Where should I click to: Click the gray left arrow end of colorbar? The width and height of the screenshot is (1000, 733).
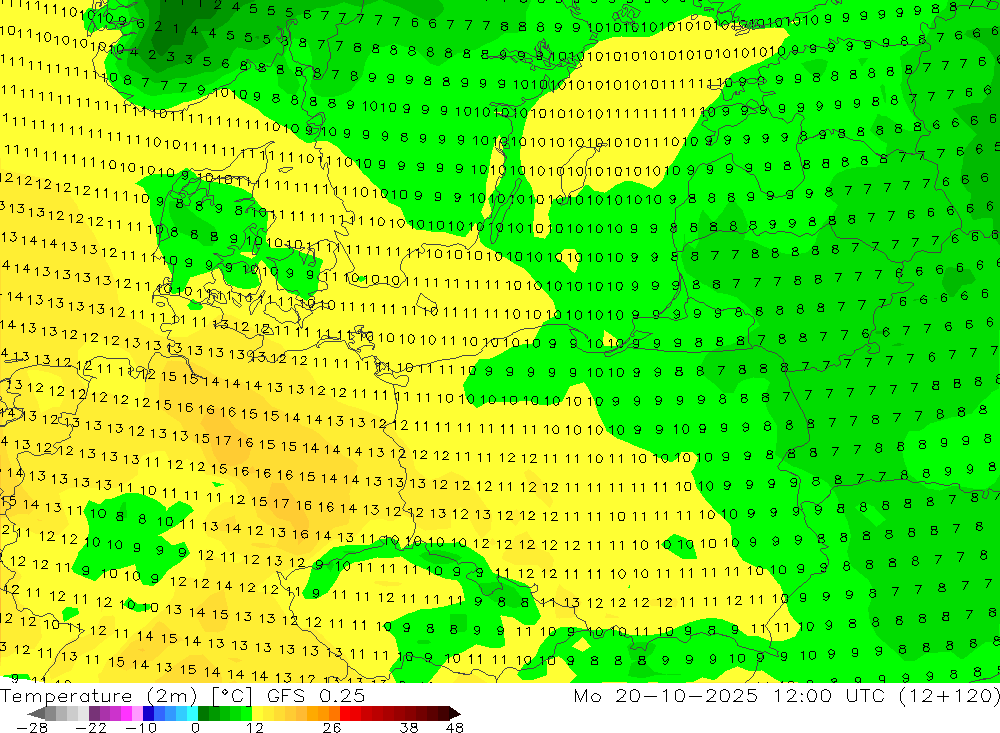[36, 713]
